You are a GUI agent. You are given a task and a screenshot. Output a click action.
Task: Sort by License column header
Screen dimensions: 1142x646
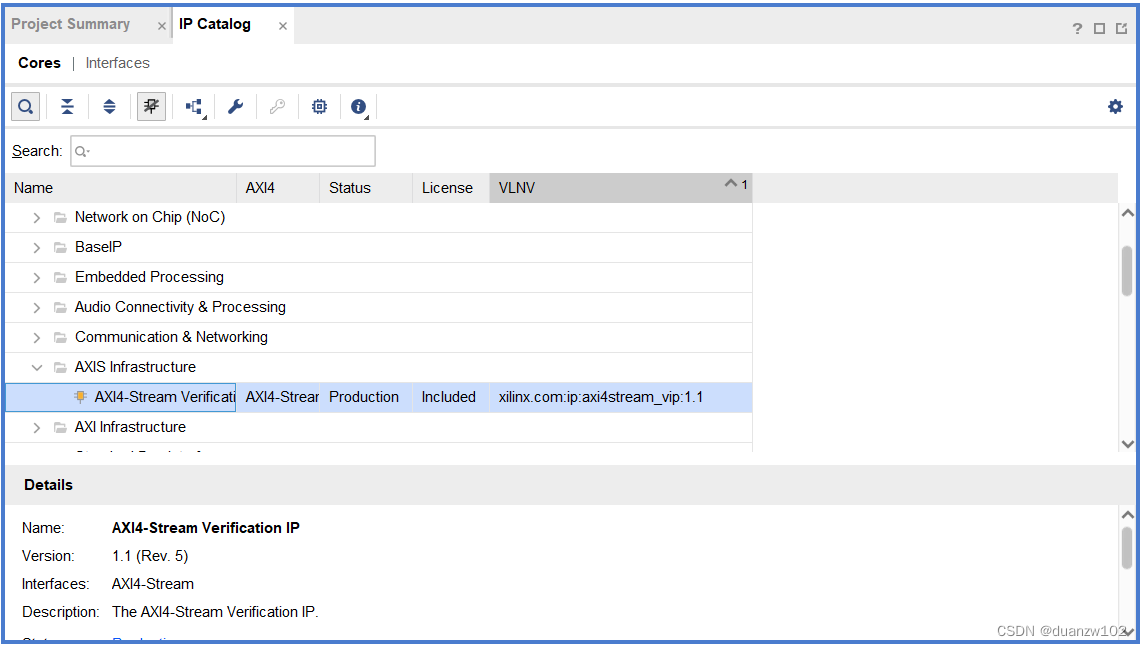click(x=452, y=188)
